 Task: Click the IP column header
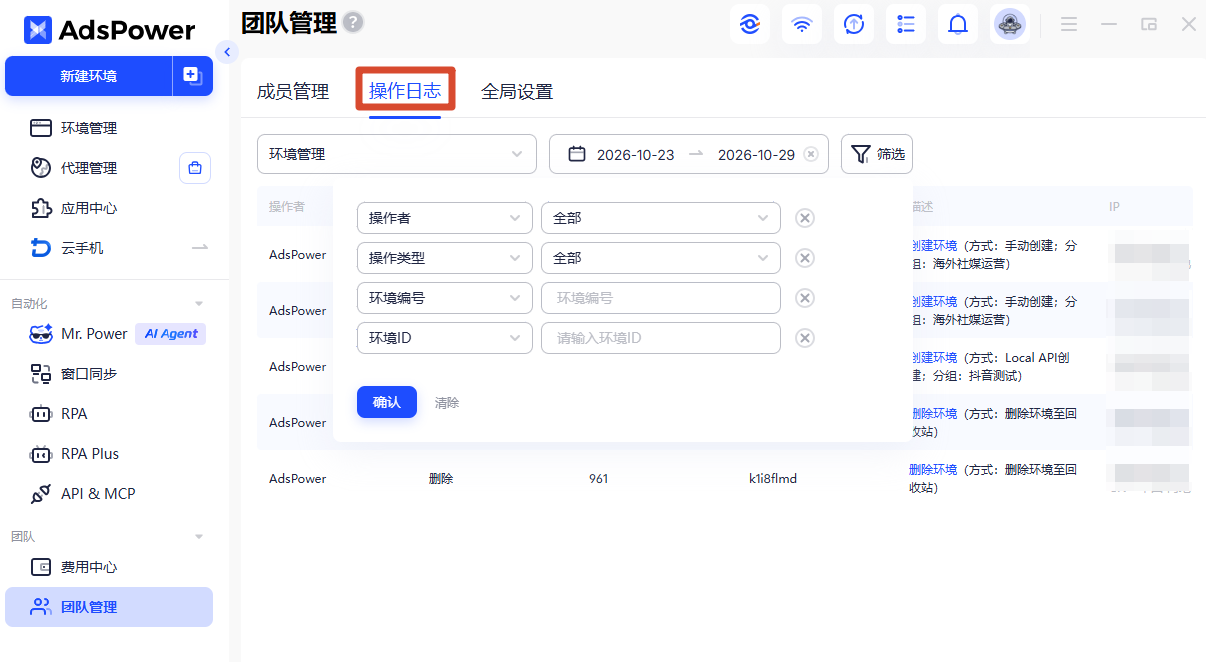click(x=1115, y=207)
